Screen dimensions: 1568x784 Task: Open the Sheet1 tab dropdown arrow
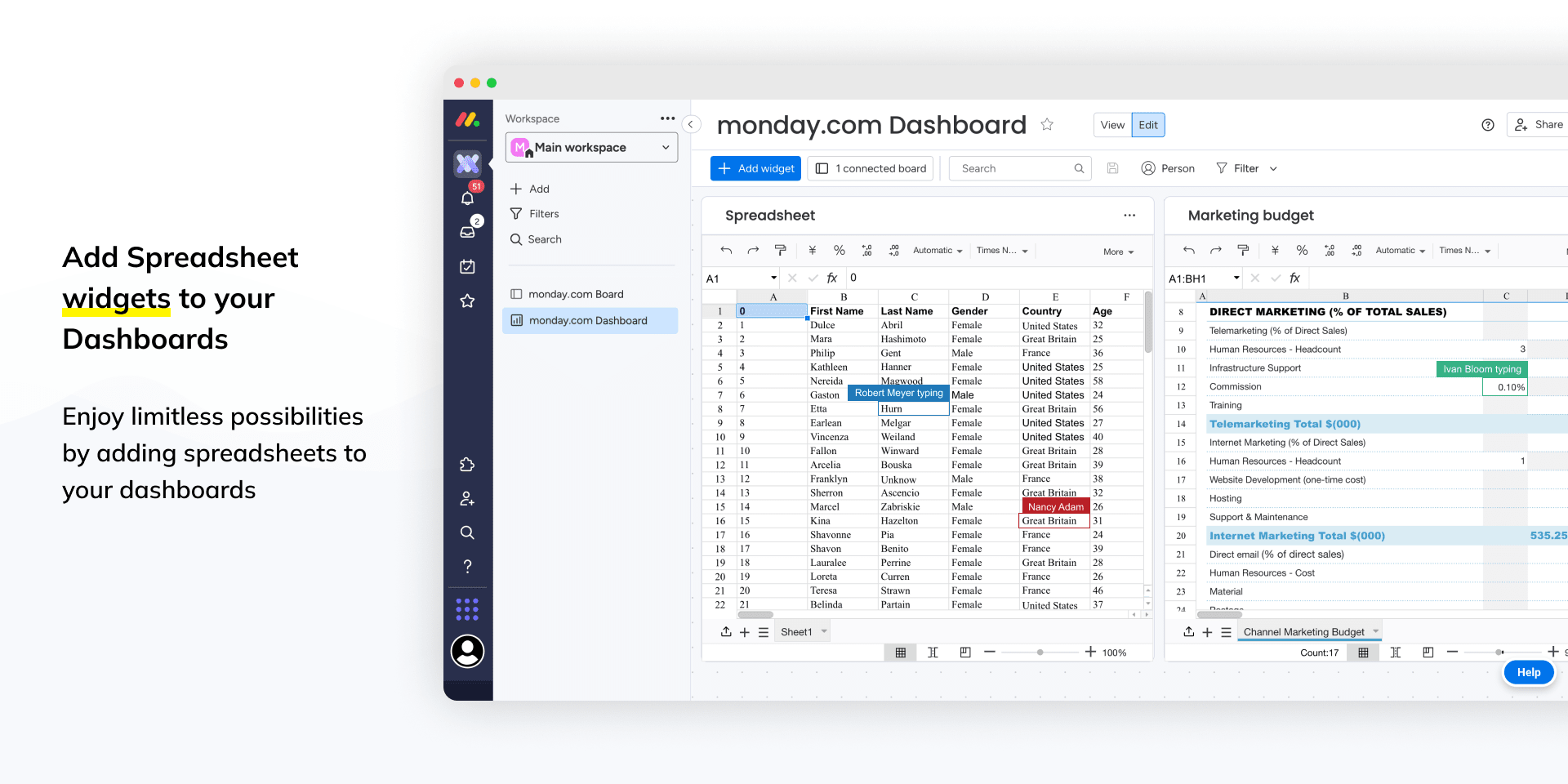(x=824, y=631)
